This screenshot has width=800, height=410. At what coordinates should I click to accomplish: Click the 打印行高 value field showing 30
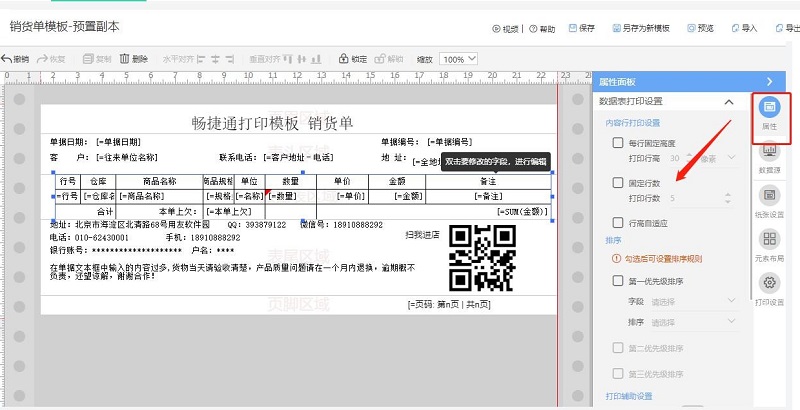click(x=676, y=158)
